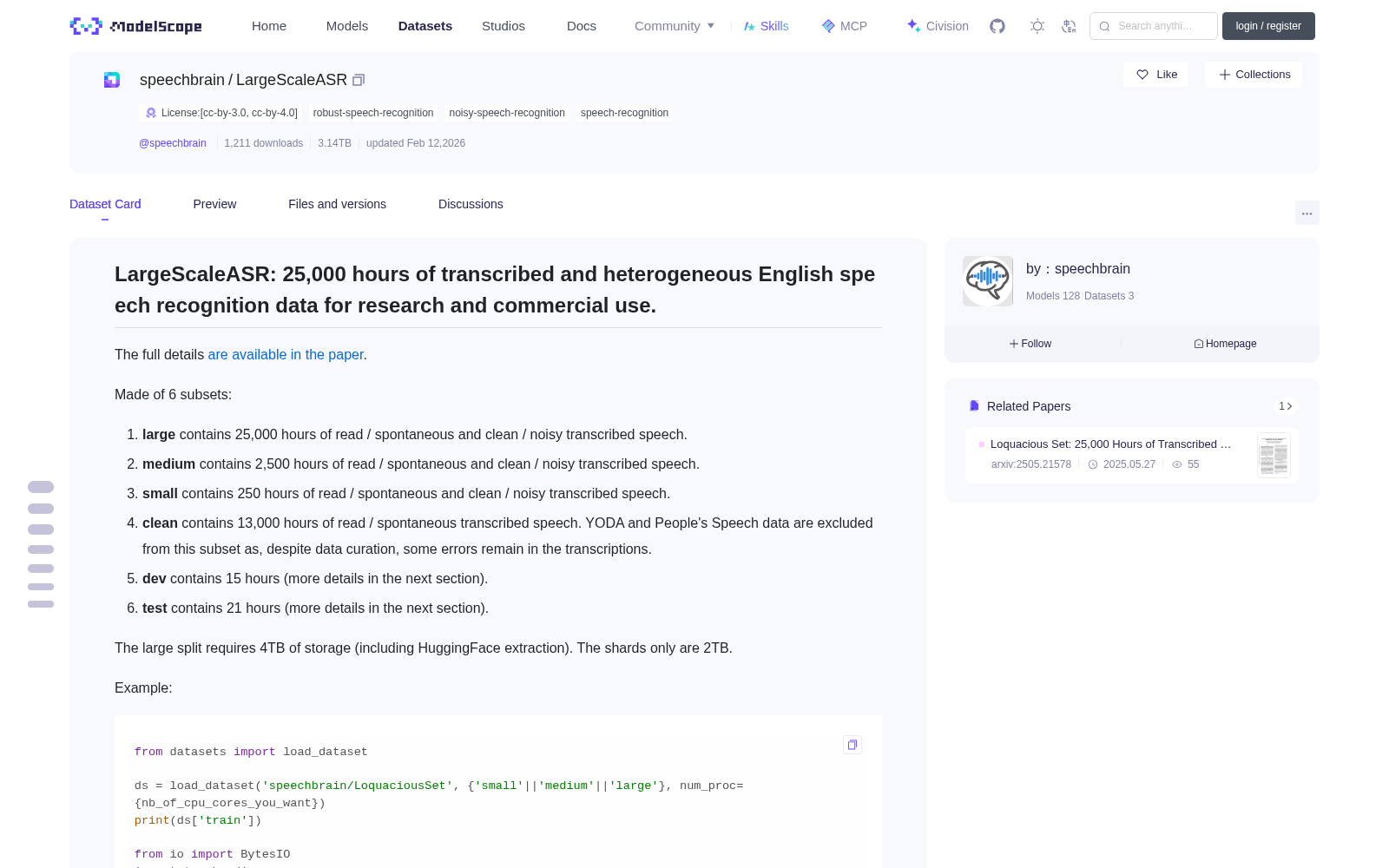Jump to last table-of-contents marker

(x=41, y=604)
